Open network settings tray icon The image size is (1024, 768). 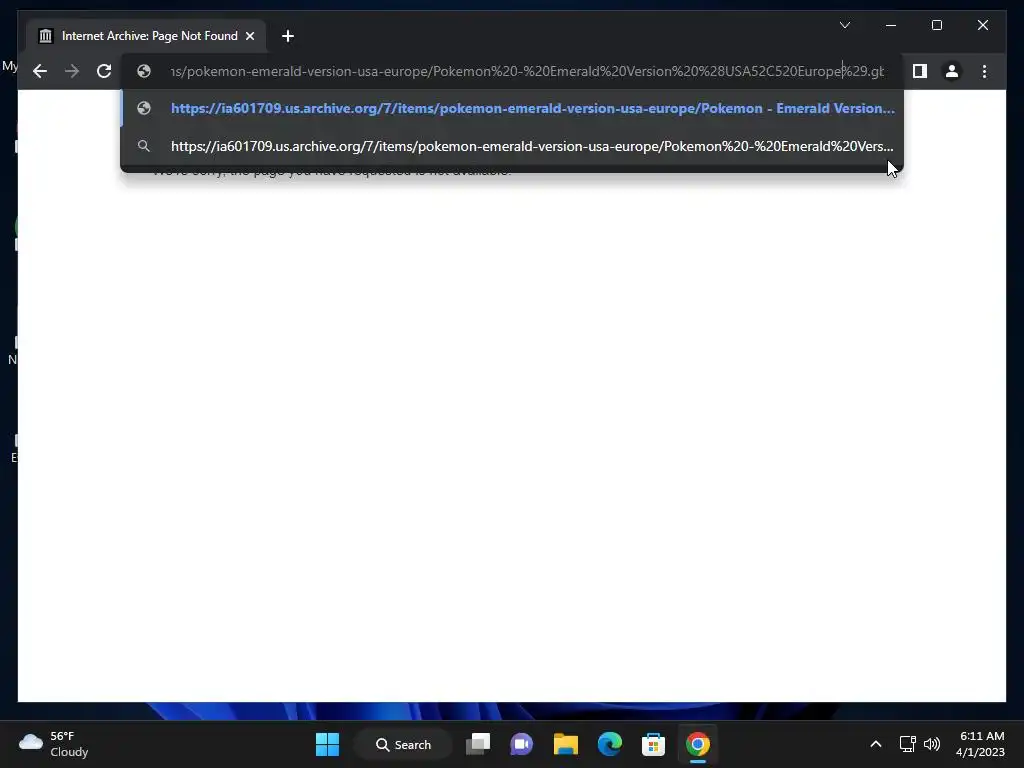pos(907,744)
